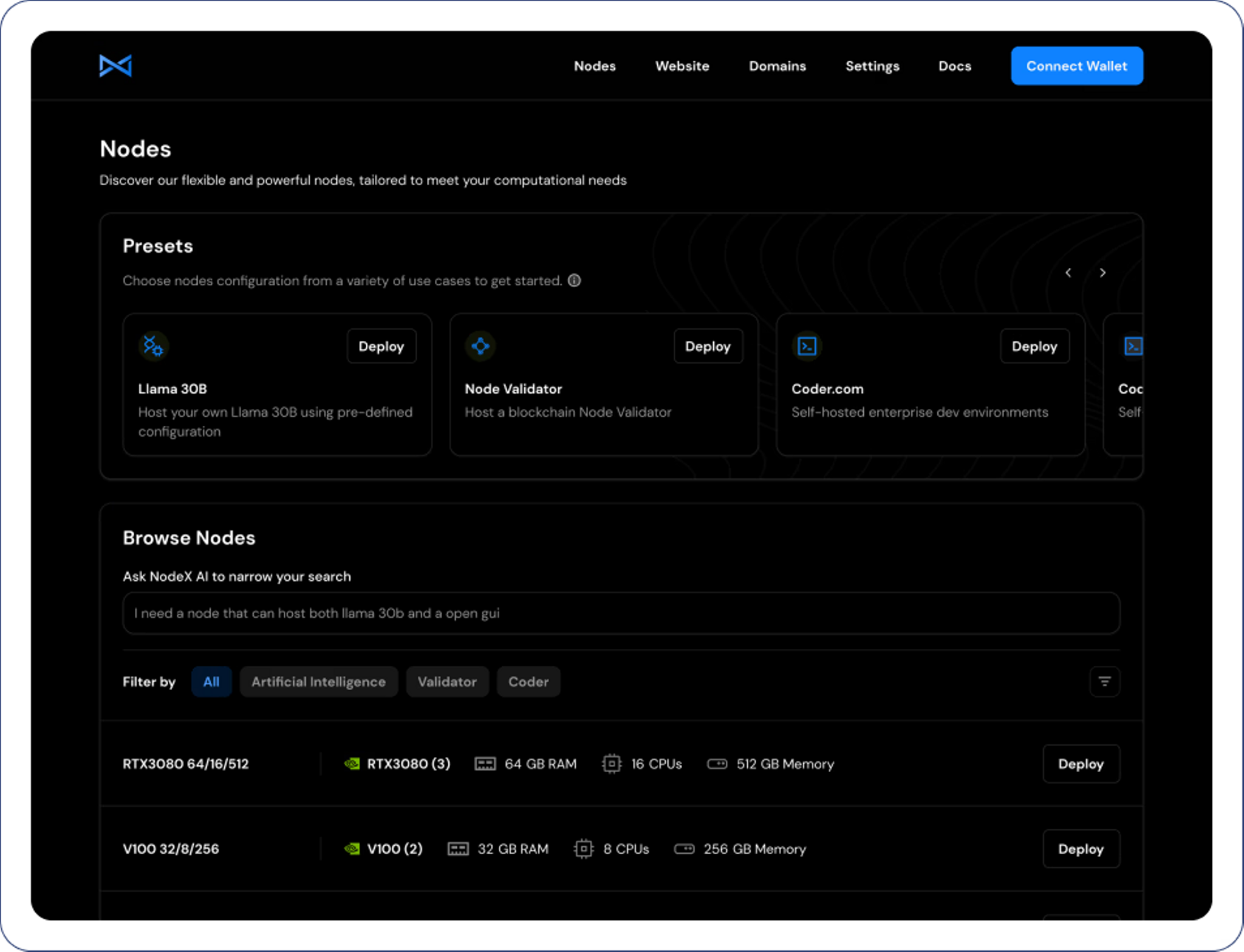1244x952 pixels.
Task: Click the 256 GB Memory value
Action: click(755, 849)
